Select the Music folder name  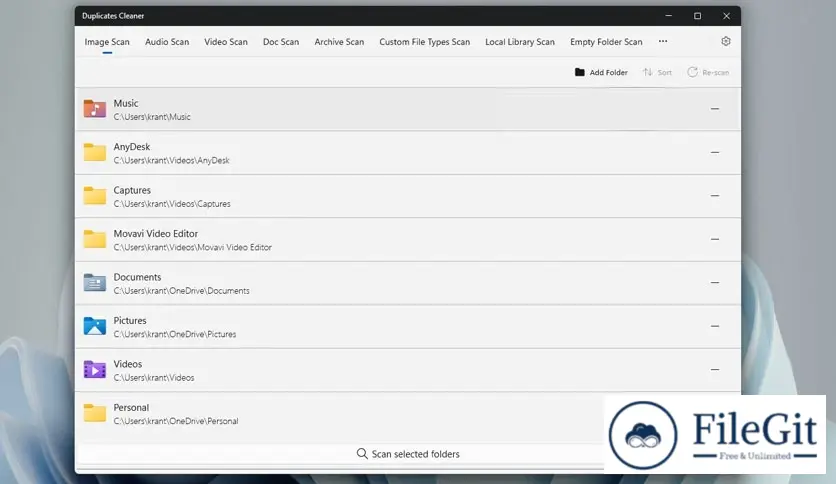126,103
